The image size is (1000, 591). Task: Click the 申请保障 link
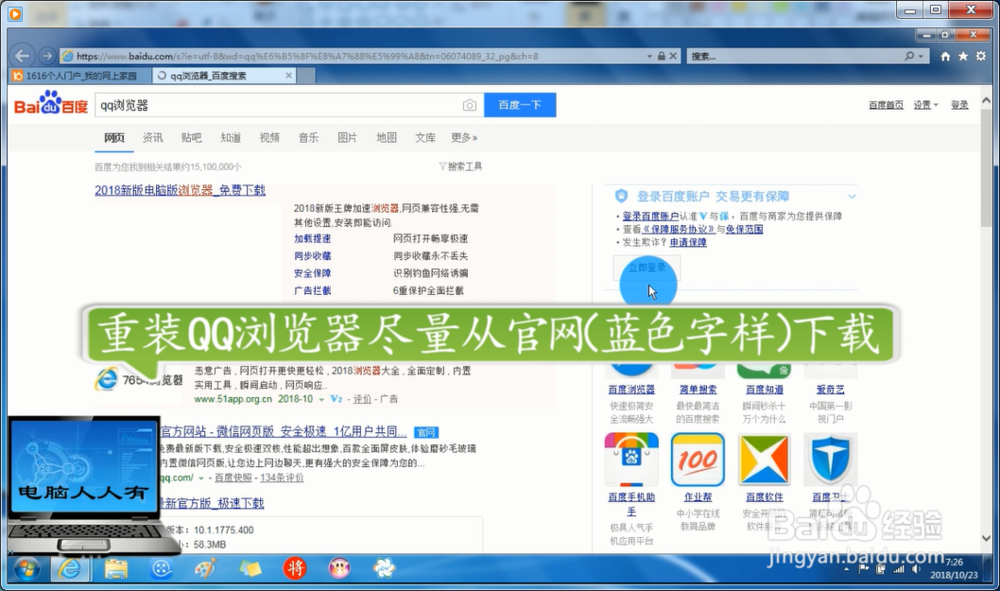tap(688, 242)
